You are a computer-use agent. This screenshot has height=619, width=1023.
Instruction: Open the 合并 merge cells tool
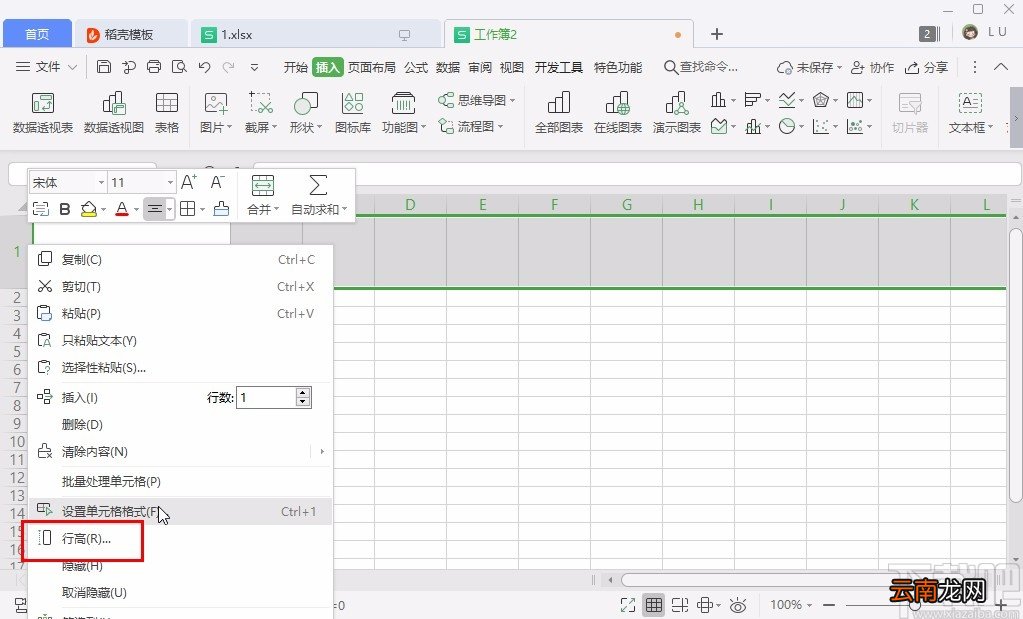click(263, 194)
